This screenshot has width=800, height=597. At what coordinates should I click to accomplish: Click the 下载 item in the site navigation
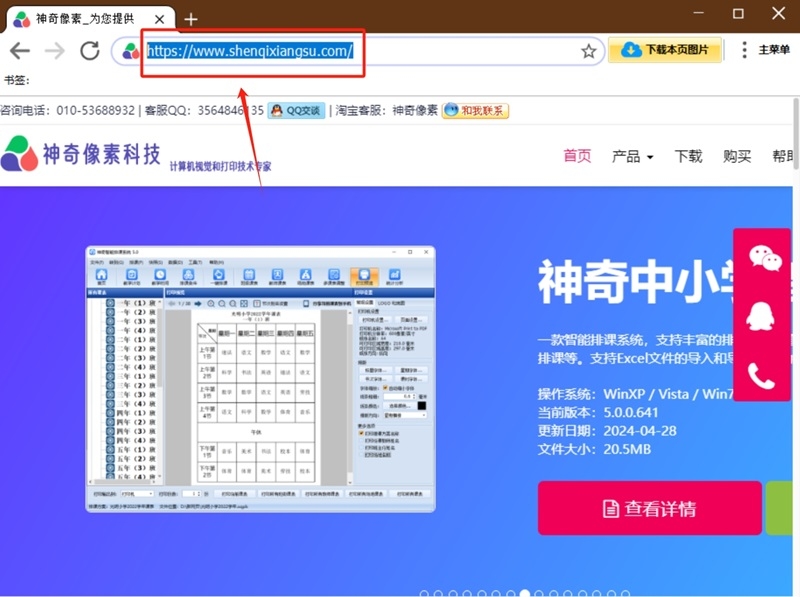click(x=688, y=157)
